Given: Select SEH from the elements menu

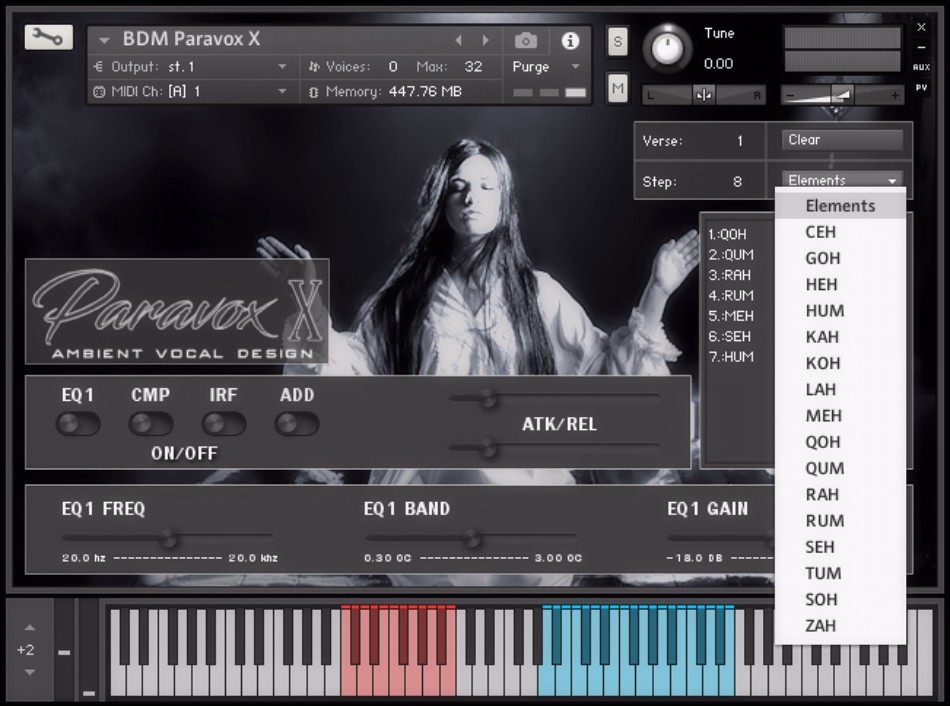Looking at the screenshot, I should 840,547.
